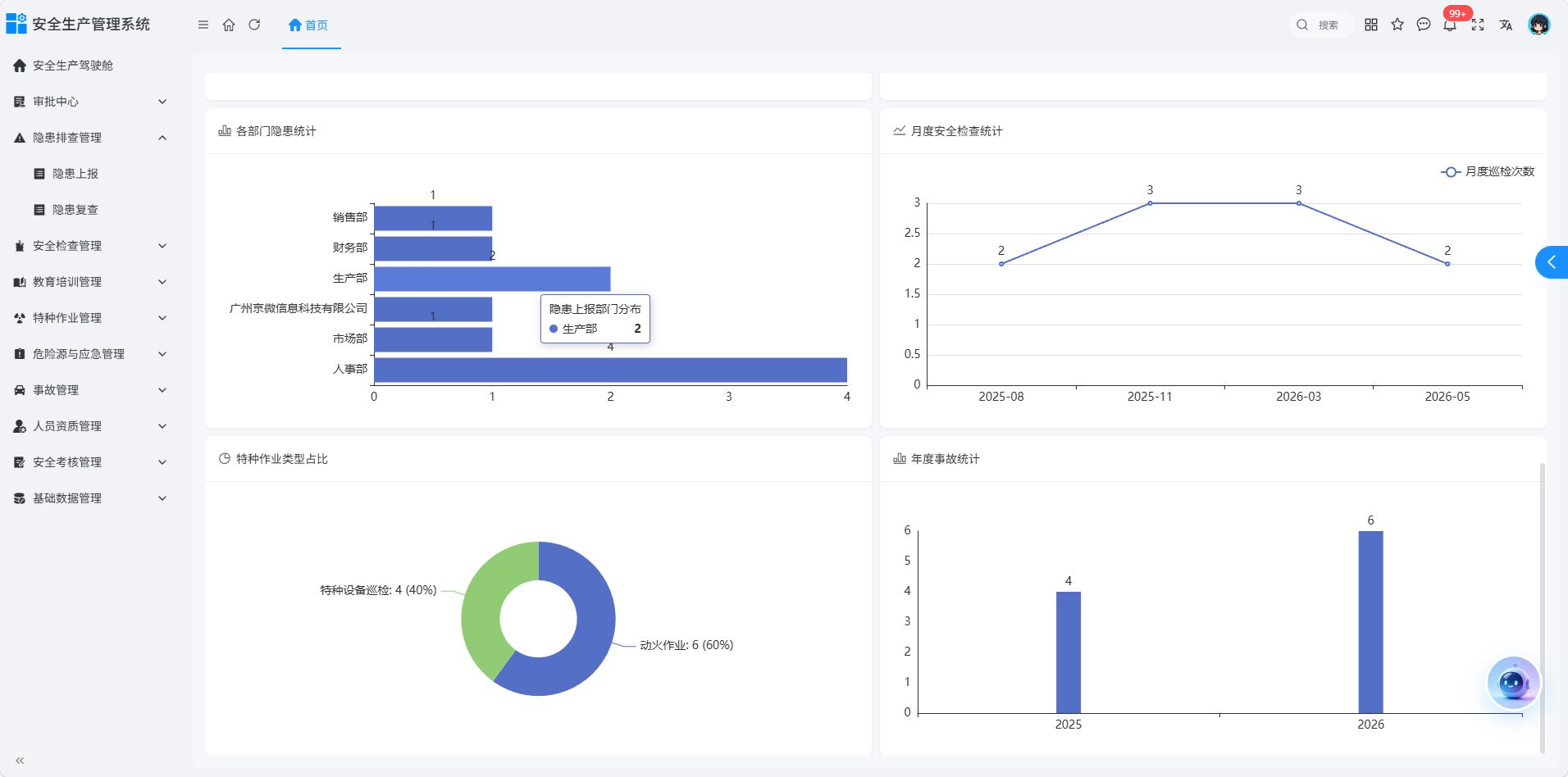Image resolution: width=1568 pixels, height=777 pixels.
Task: Open the AI assistant robot floating icon
Action: click(1513, 683)
